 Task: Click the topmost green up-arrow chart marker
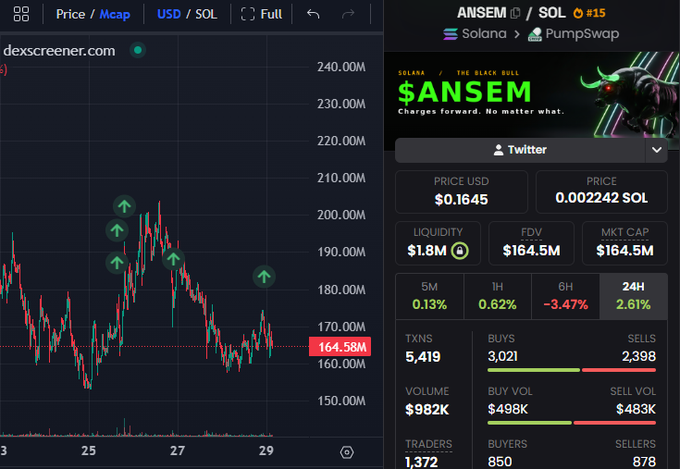click(124, 206)
